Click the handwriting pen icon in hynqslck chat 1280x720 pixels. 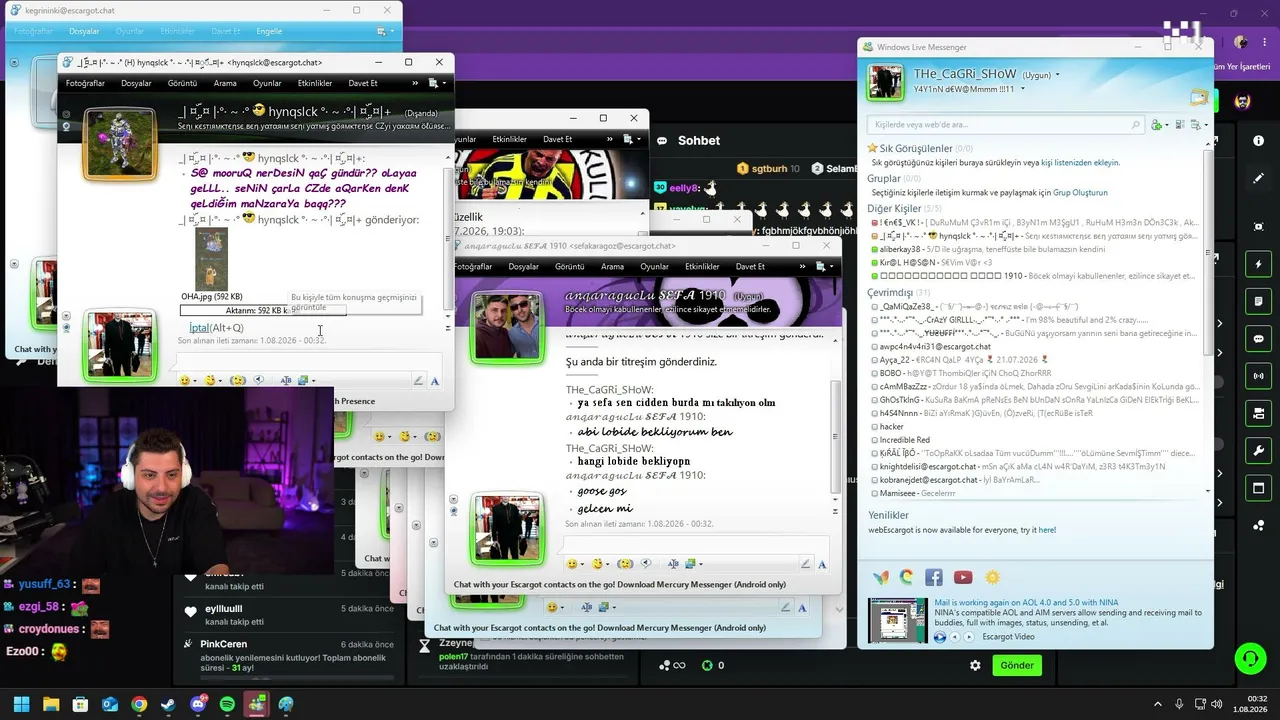pyautogui.click(x=418, y=381)
